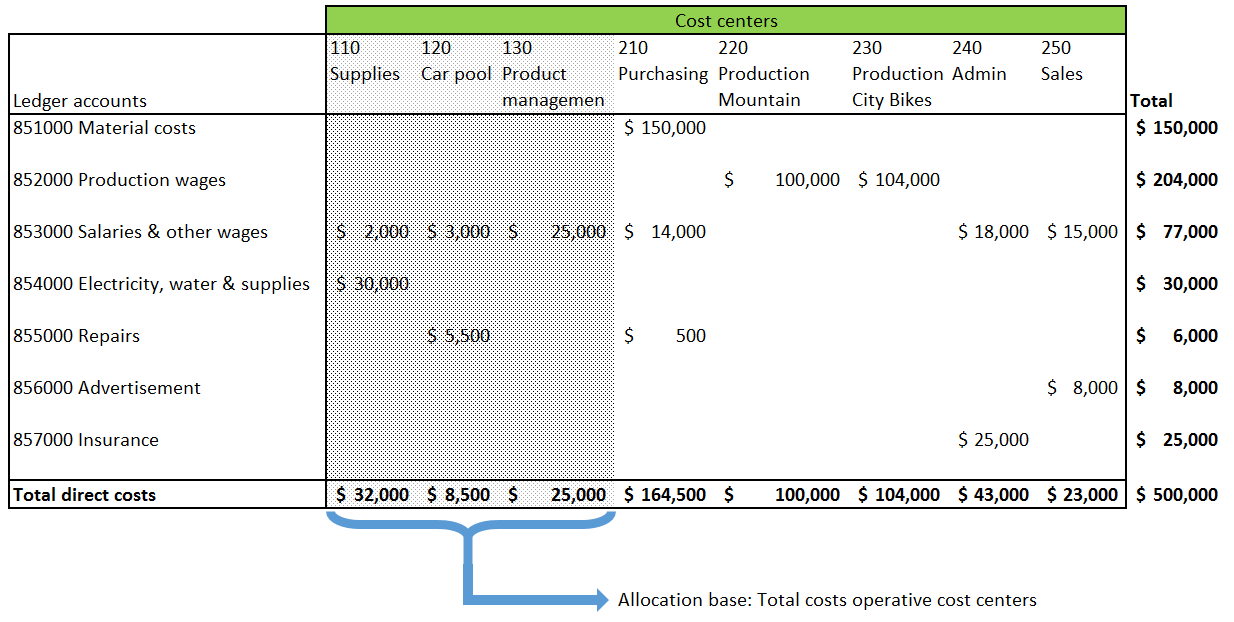Click the 230 Production City Bikes header

coord(897,74)
